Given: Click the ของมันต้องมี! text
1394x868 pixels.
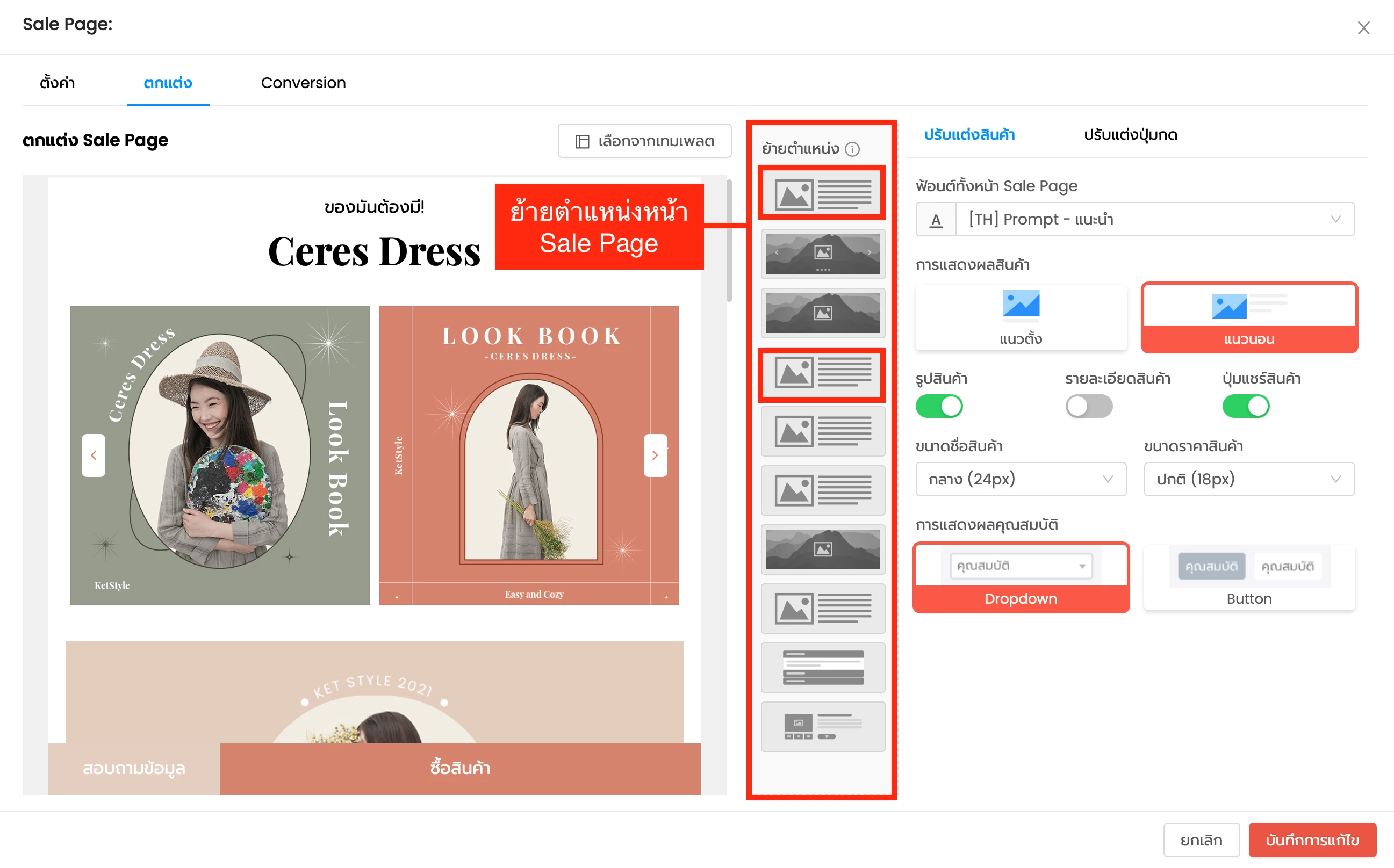Looking at the screenshot, I should click(374, 207).
